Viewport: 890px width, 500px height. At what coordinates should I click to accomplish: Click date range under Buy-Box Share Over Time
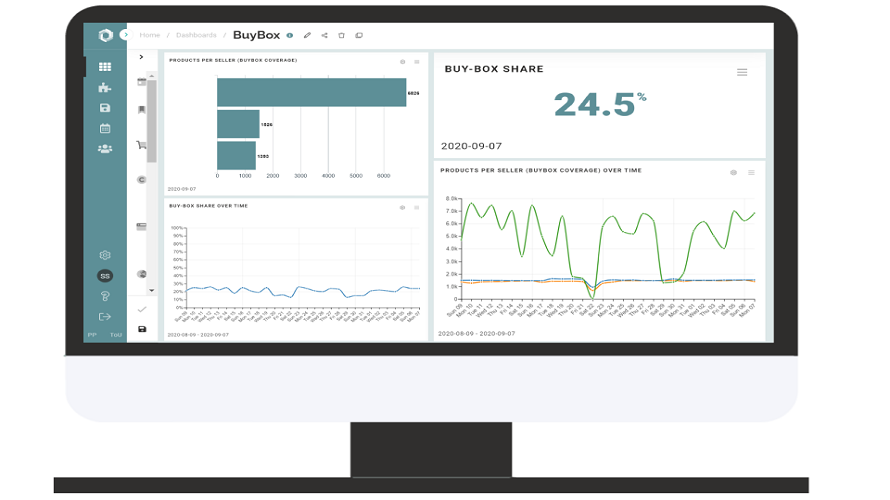198,335
